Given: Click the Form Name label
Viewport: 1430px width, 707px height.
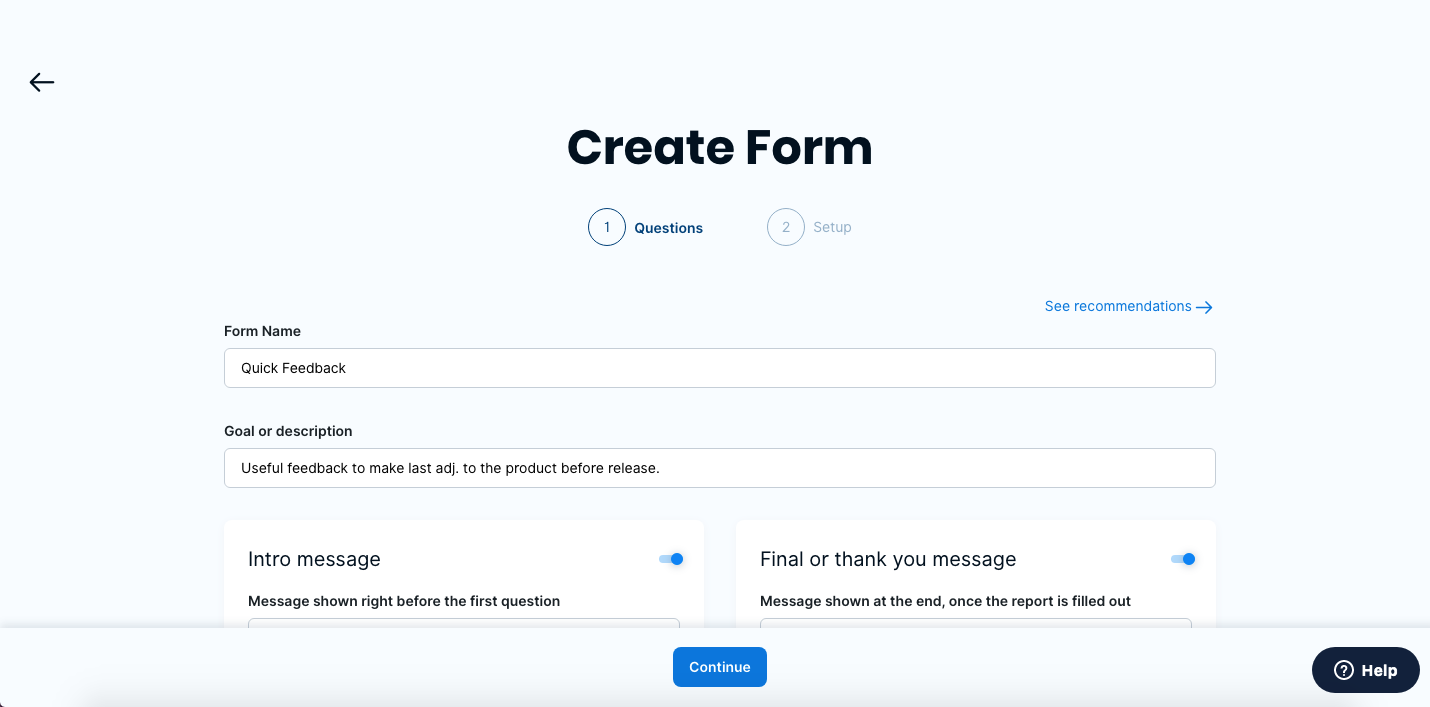Looking at the screenshot, I should [x=262, y=331].
